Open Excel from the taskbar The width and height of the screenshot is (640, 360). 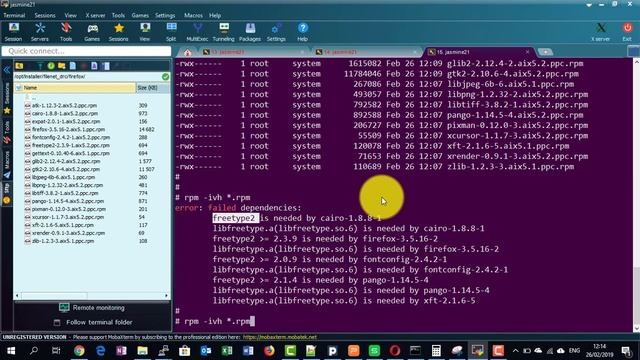[x=227, y=351]
